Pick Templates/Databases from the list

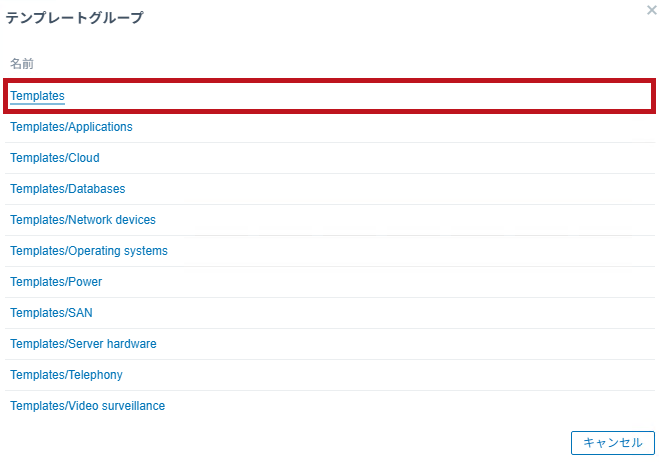[68, 189]
